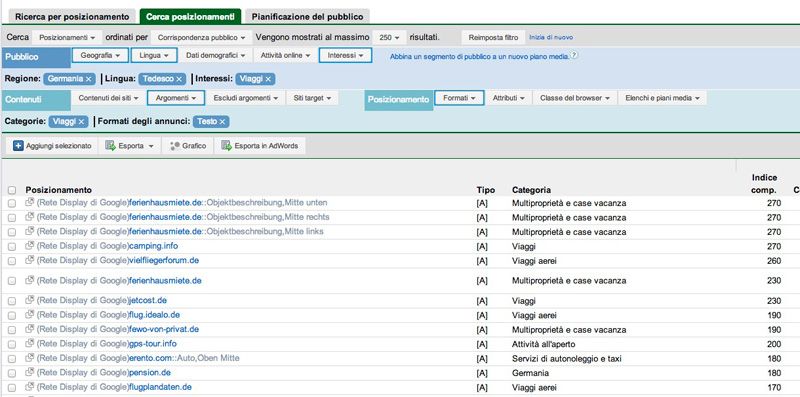Click the Reimposta filtro button
The height and width of the screenshot is (397, 800).
coord(493,37)
